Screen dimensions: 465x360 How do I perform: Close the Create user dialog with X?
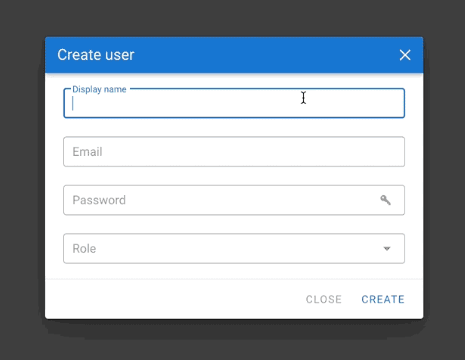tap(405, 55)
